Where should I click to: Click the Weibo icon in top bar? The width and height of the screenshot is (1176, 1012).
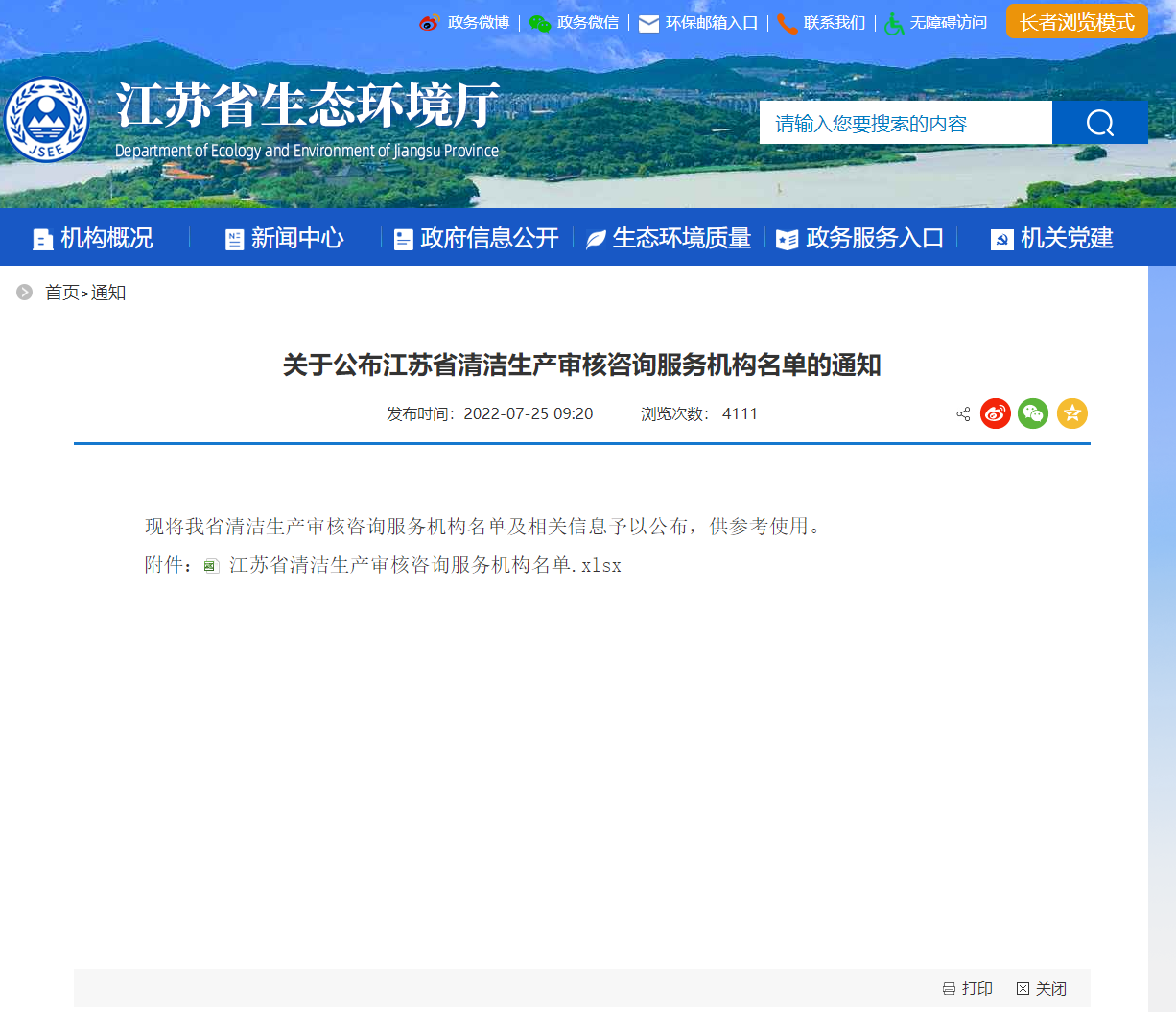coord(429,23)
